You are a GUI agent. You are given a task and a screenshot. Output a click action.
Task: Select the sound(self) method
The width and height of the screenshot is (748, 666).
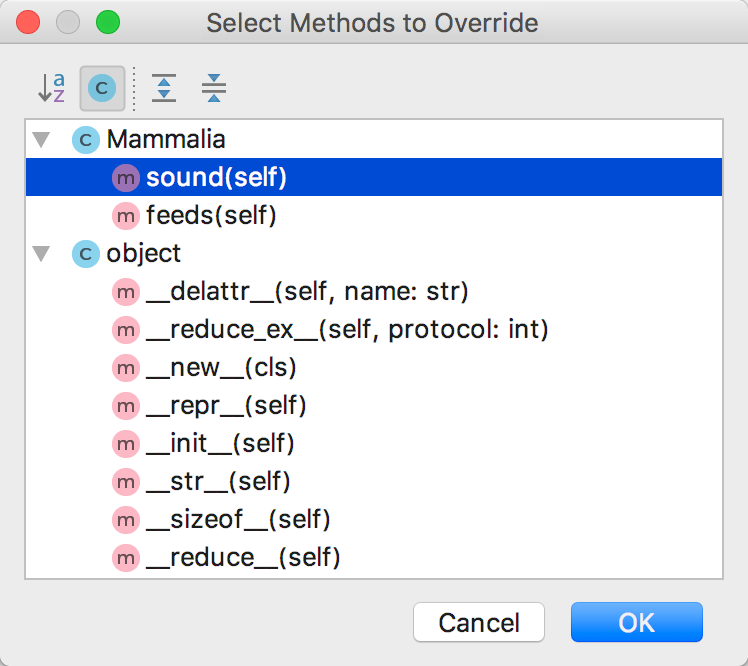(216, 178)
